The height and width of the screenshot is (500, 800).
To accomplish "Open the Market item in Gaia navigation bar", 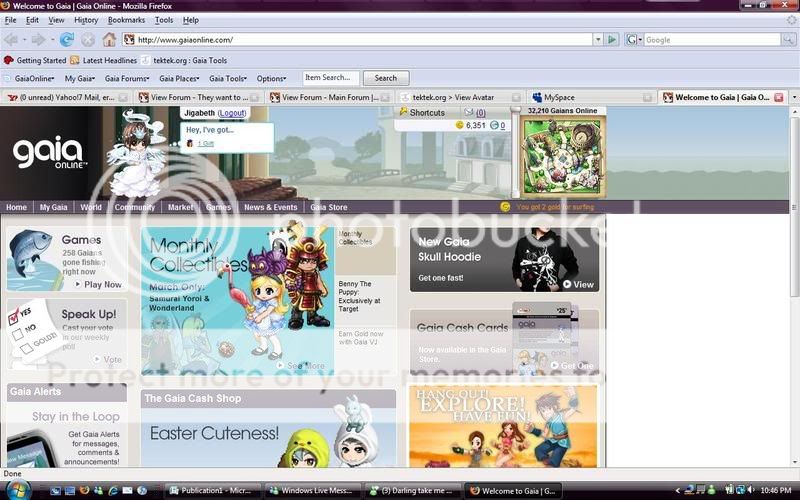I will tap(181, 207).
